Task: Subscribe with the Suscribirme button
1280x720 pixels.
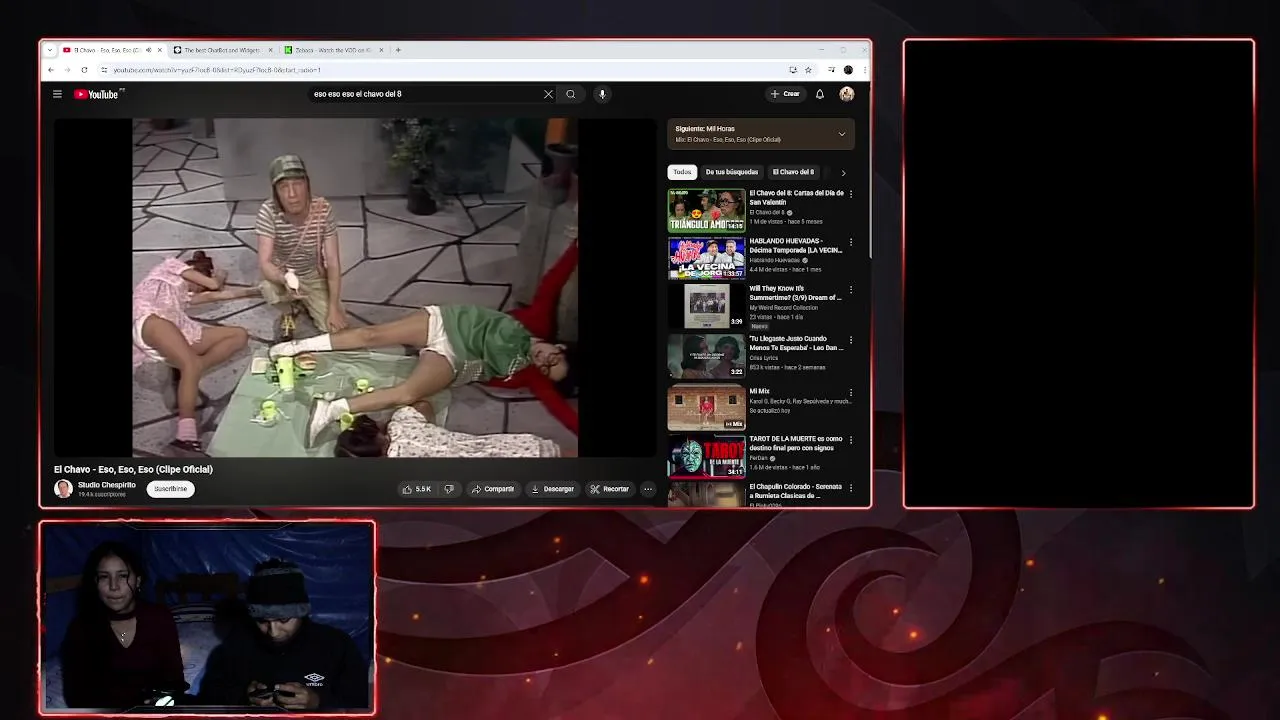Action: coord(170,489)
